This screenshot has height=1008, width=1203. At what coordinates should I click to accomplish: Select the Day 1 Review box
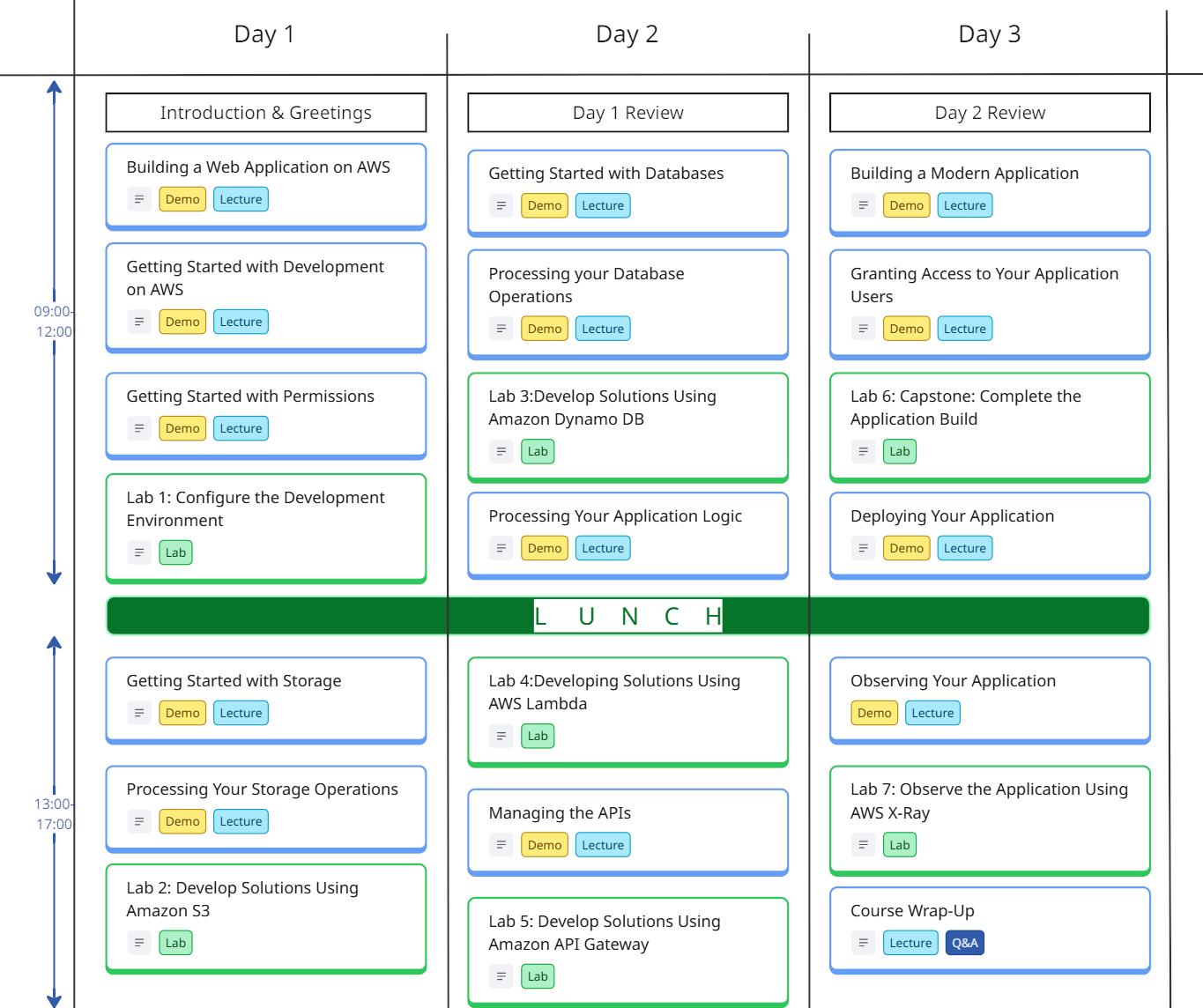click(x=628, y=113)
